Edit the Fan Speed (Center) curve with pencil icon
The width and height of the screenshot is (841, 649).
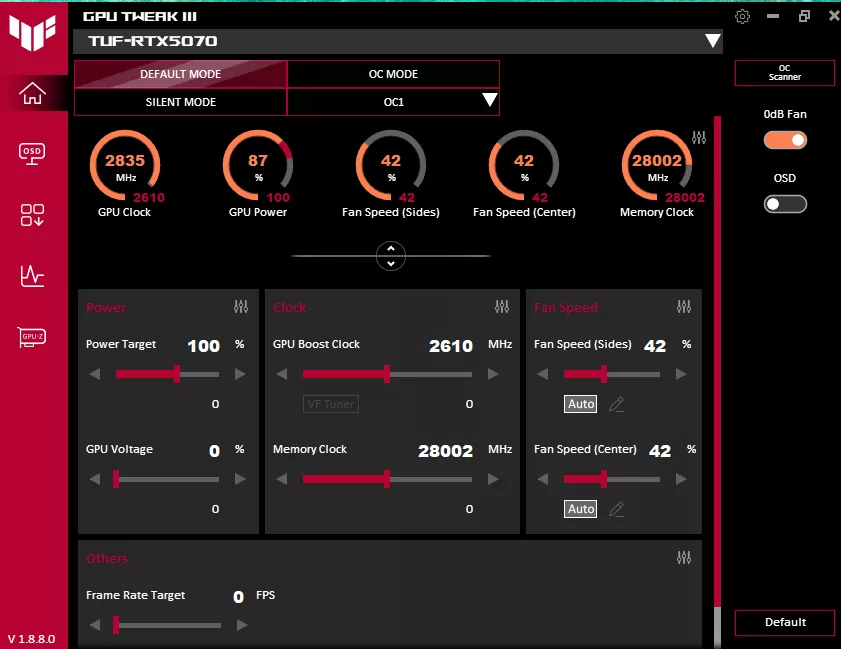coord(617,509)
